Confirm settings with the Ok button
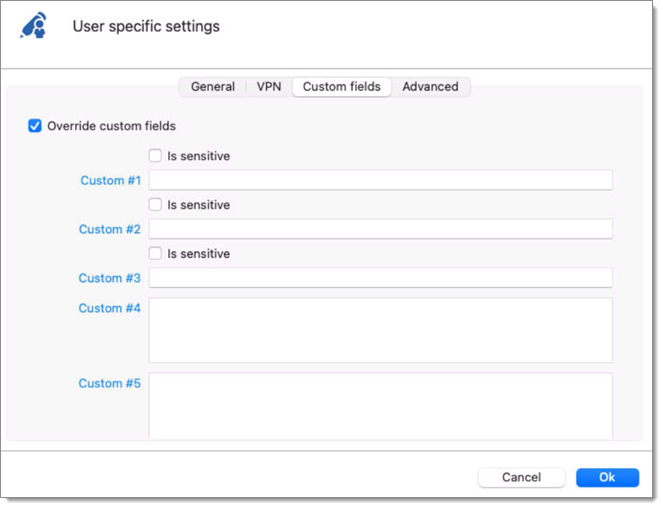 (x=607, y=478)
